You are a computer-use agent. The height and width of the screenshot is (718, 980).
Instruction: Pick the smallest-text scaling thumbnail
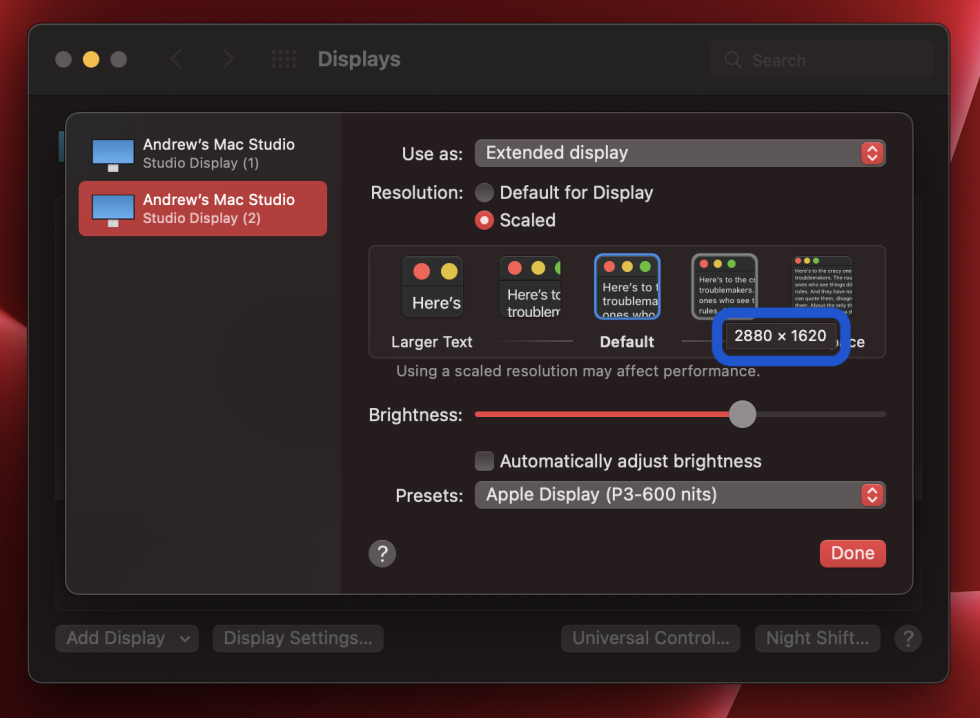click(822, 287)
